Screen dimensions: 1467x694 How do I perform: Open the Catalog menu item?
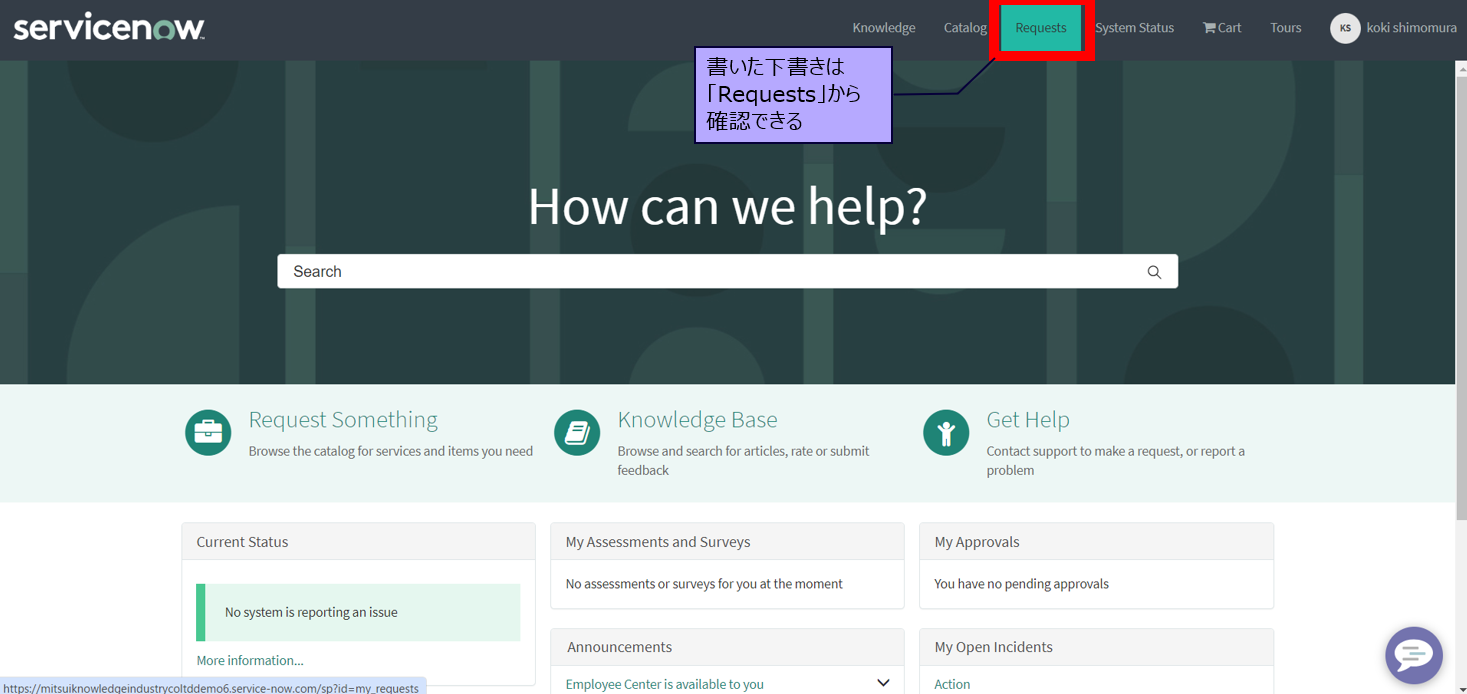965,28
